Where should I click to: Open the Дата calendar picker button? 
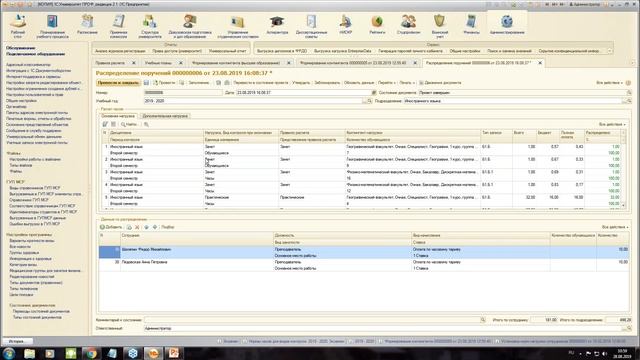click(x=374, y=93)
